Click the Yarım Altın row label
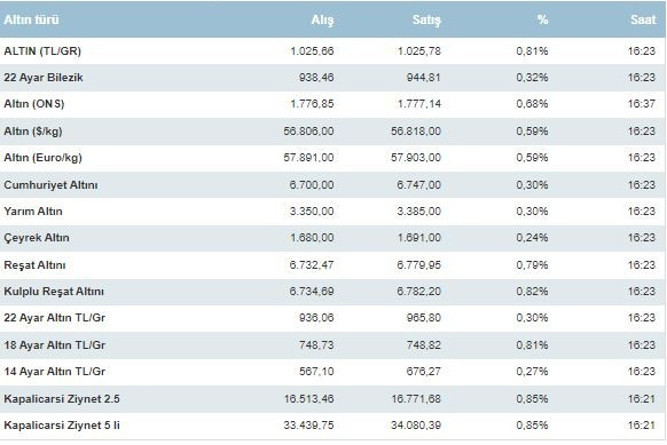The image size is (667, 445). 33,211
